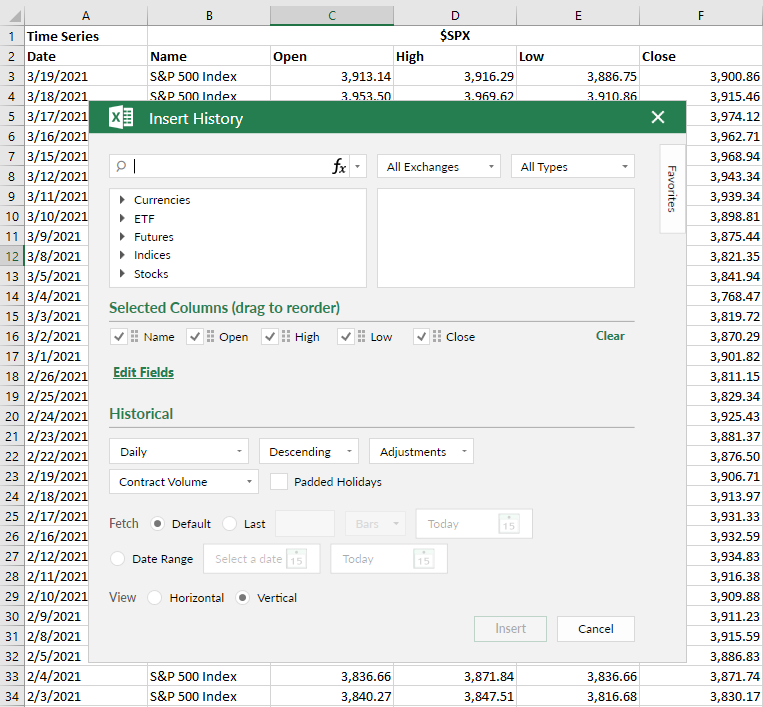This screenshot has width=763, height=707.
Task: Uncheck the Low column checkbox
Action: coord(345,337)
